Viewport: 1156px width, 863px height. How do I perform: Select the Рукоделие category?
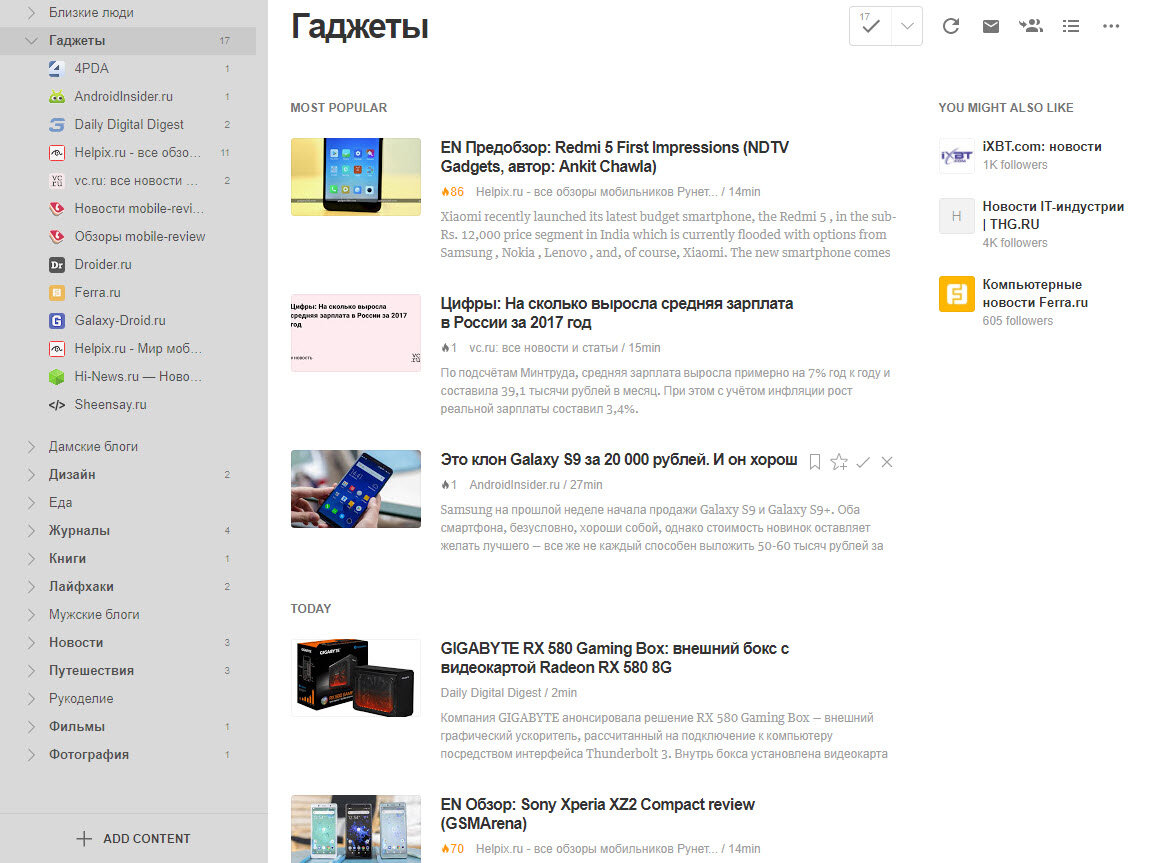(x=81, y=699)
